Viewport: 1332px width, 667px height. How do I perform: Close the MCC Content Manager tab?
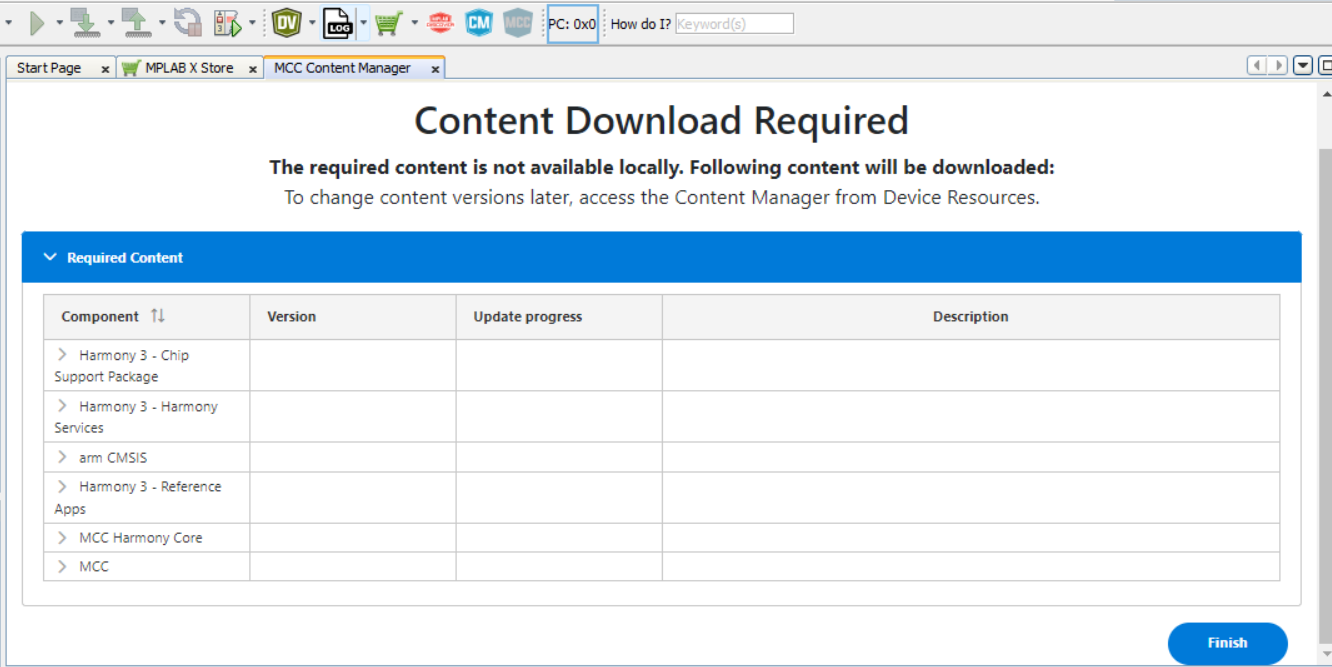[x=435, y=69]
